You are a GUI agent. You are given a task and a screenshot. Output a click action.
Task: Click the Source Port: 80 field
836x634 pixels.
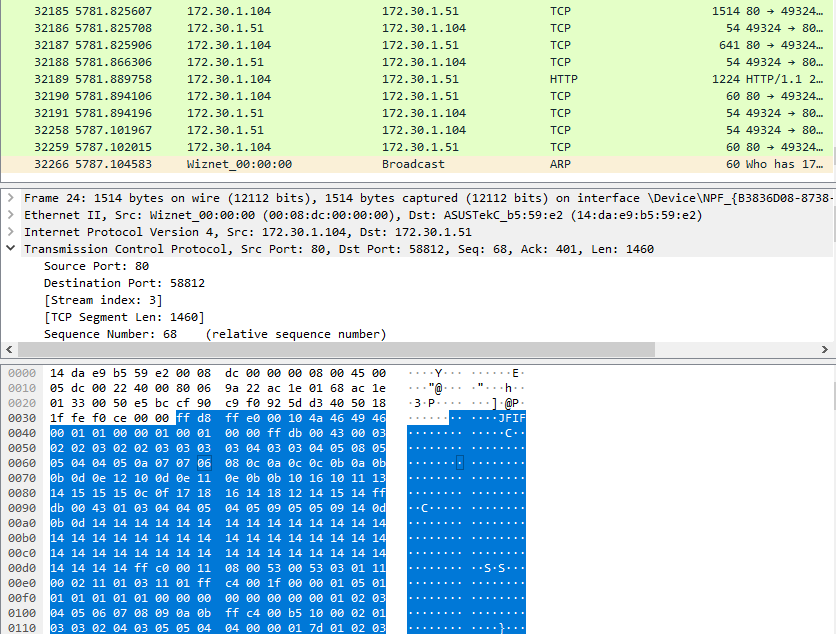(97, 266)
